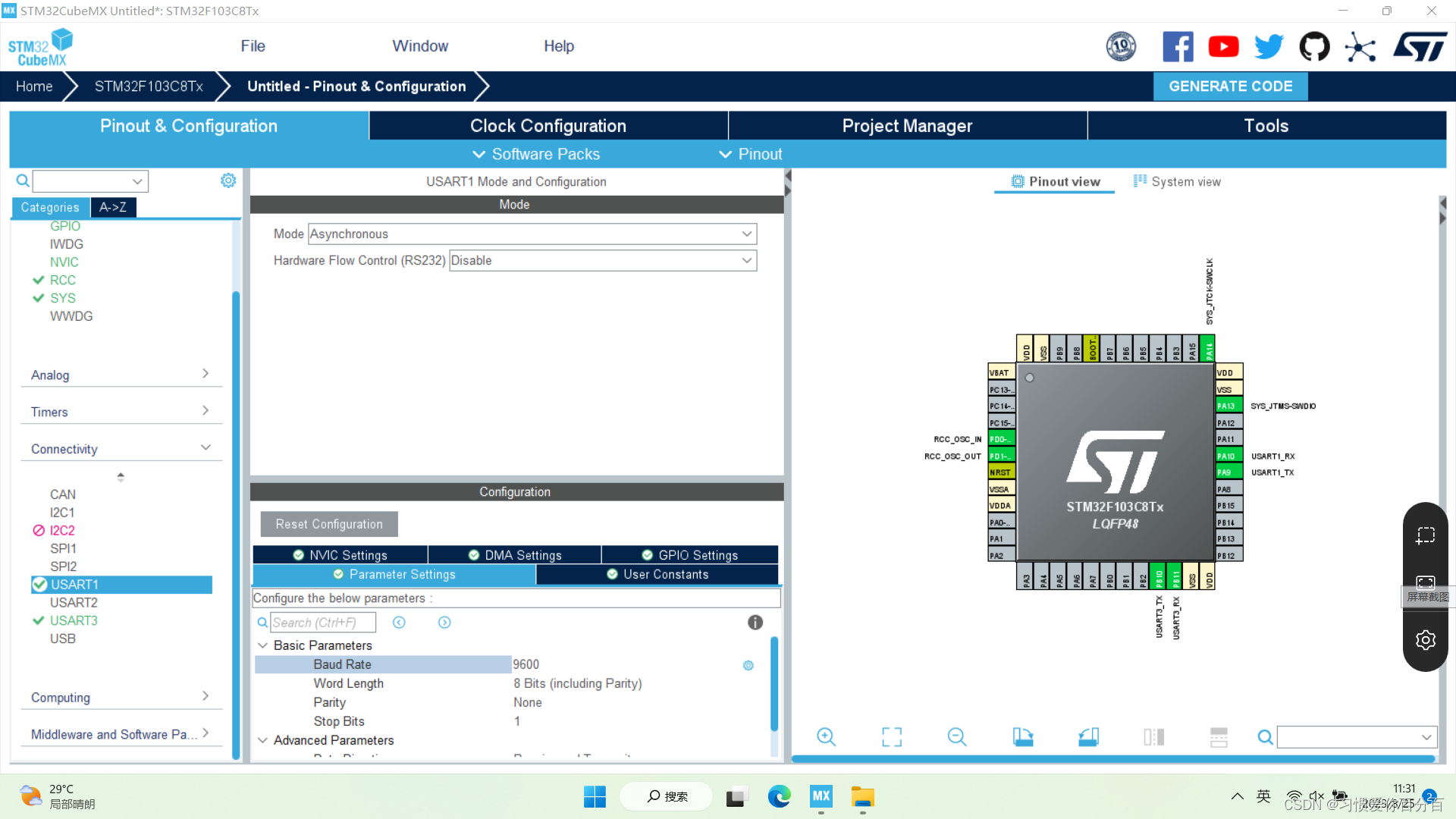Zoom out the pinout view
1456x819 pixels.
[x=957, y=737]
